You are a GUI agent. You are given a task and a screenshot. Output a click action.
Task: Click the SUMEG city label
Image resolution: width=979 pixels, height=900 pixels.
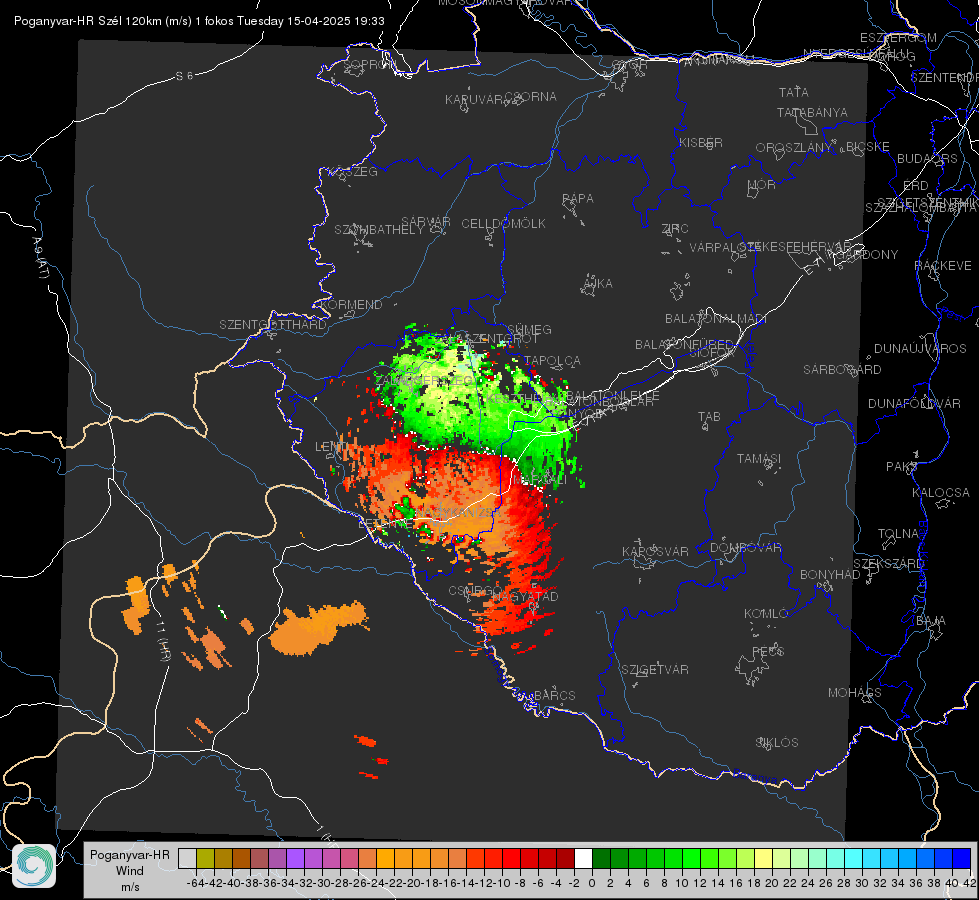pos(529,329)
